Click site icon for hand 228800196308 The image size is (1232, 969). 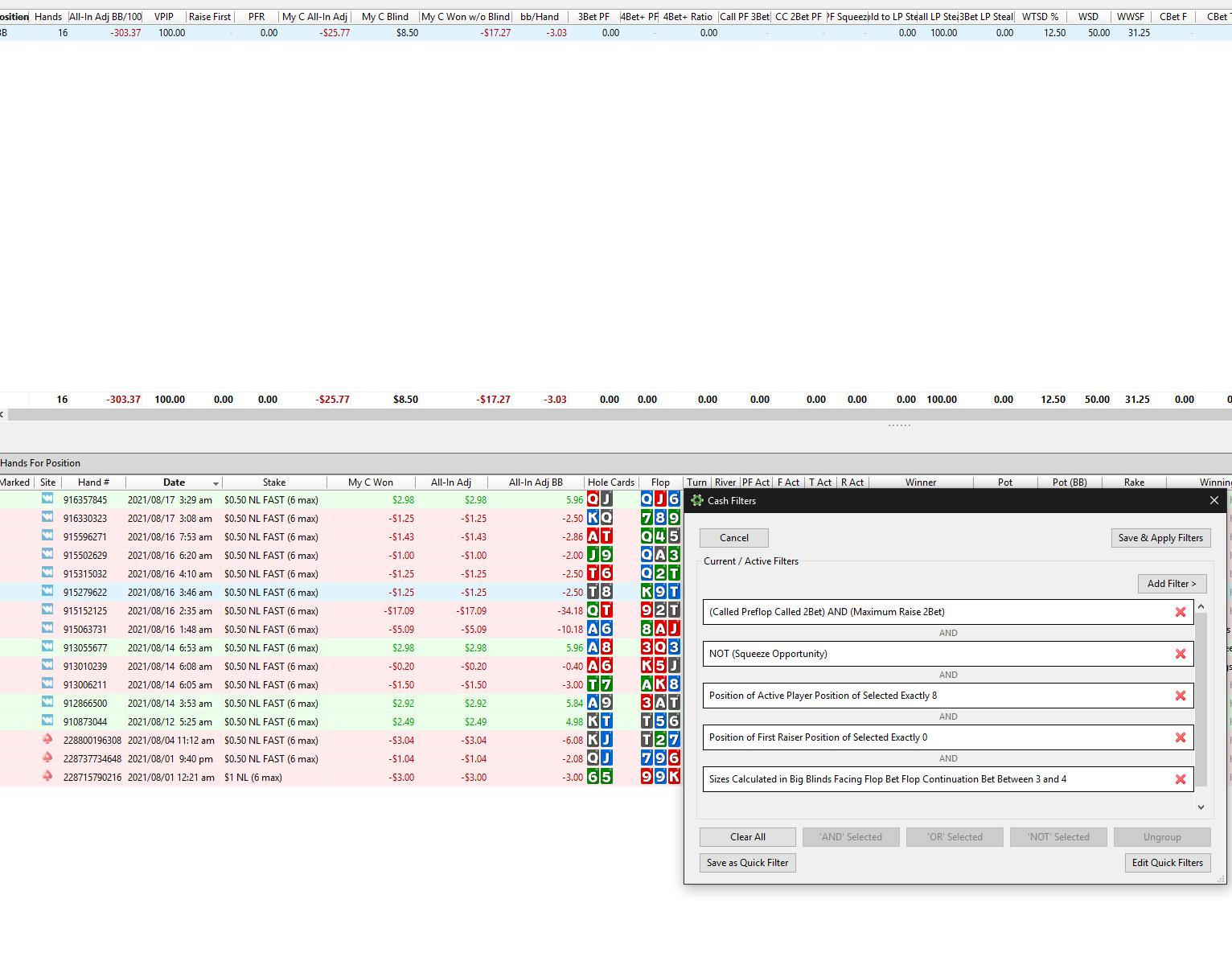pyautogui.click(x=47, y=740)
